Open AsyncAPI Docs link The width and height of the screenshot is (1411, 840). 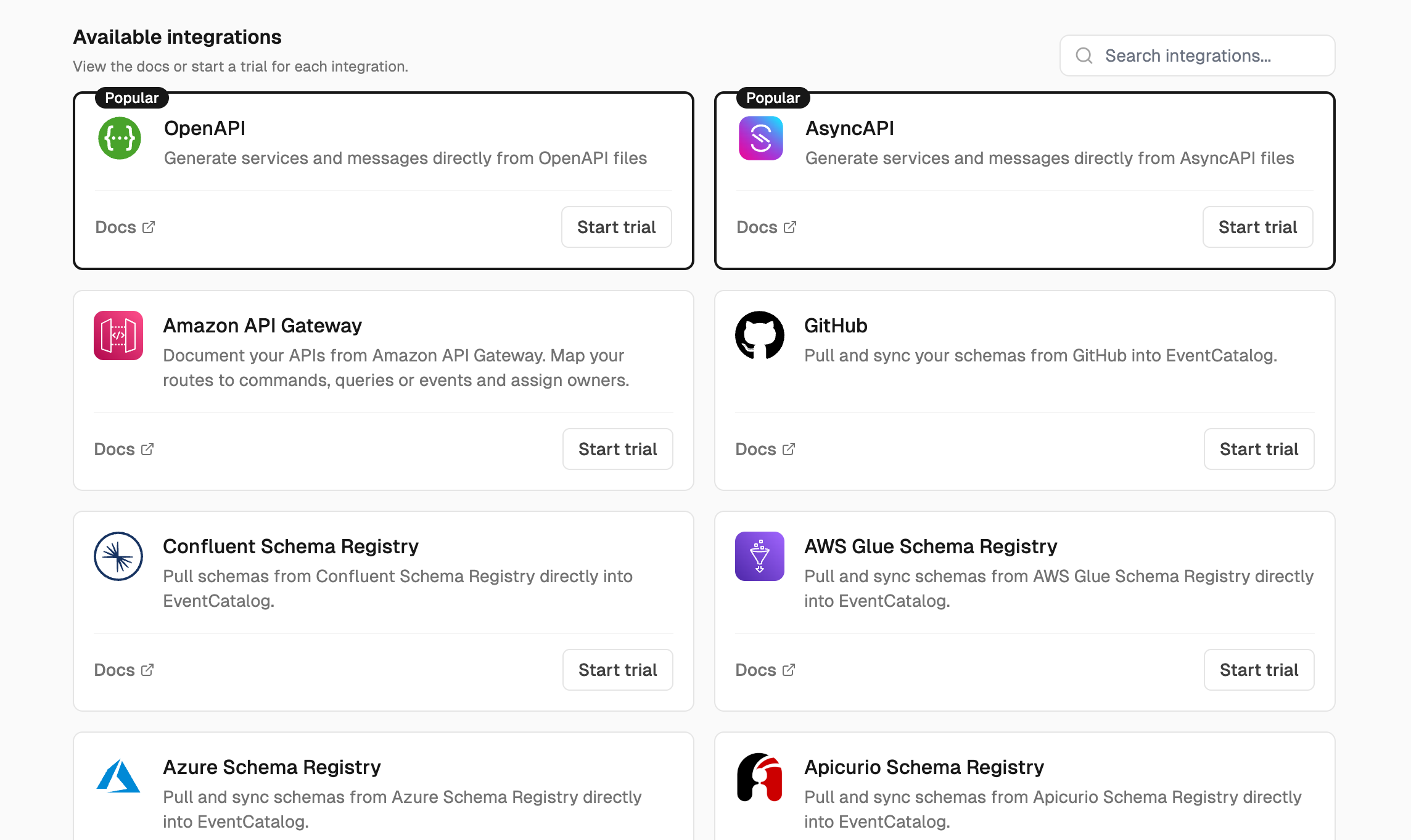point(767,227)
